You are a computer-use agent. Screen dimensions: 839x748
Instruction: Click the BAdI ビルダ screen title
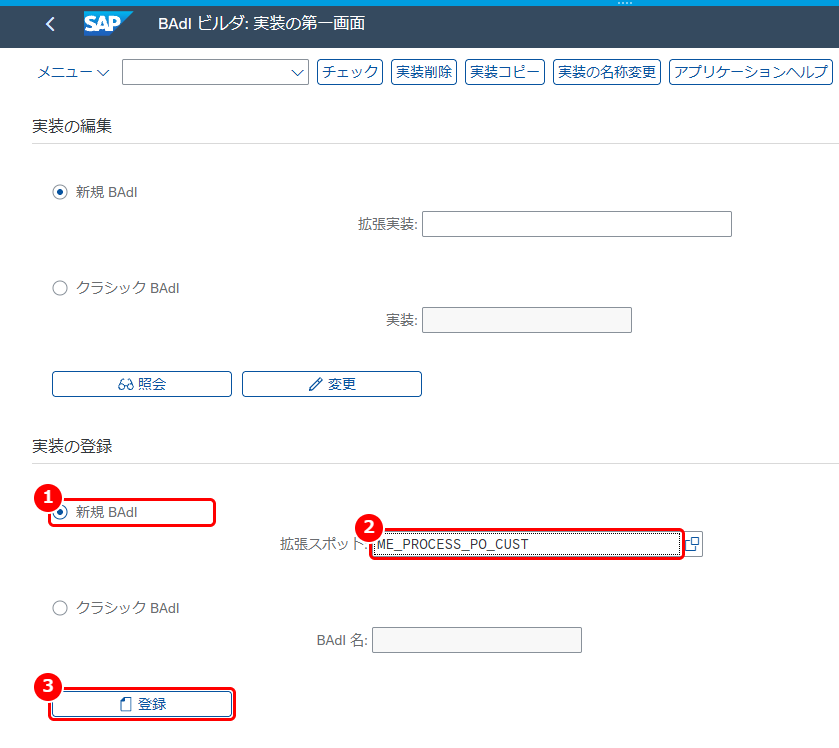point(262,24)
